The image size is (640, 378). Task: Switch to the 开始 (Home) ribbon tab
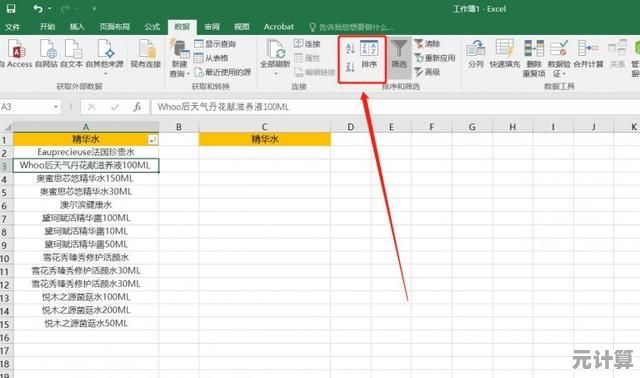point(47,27)
